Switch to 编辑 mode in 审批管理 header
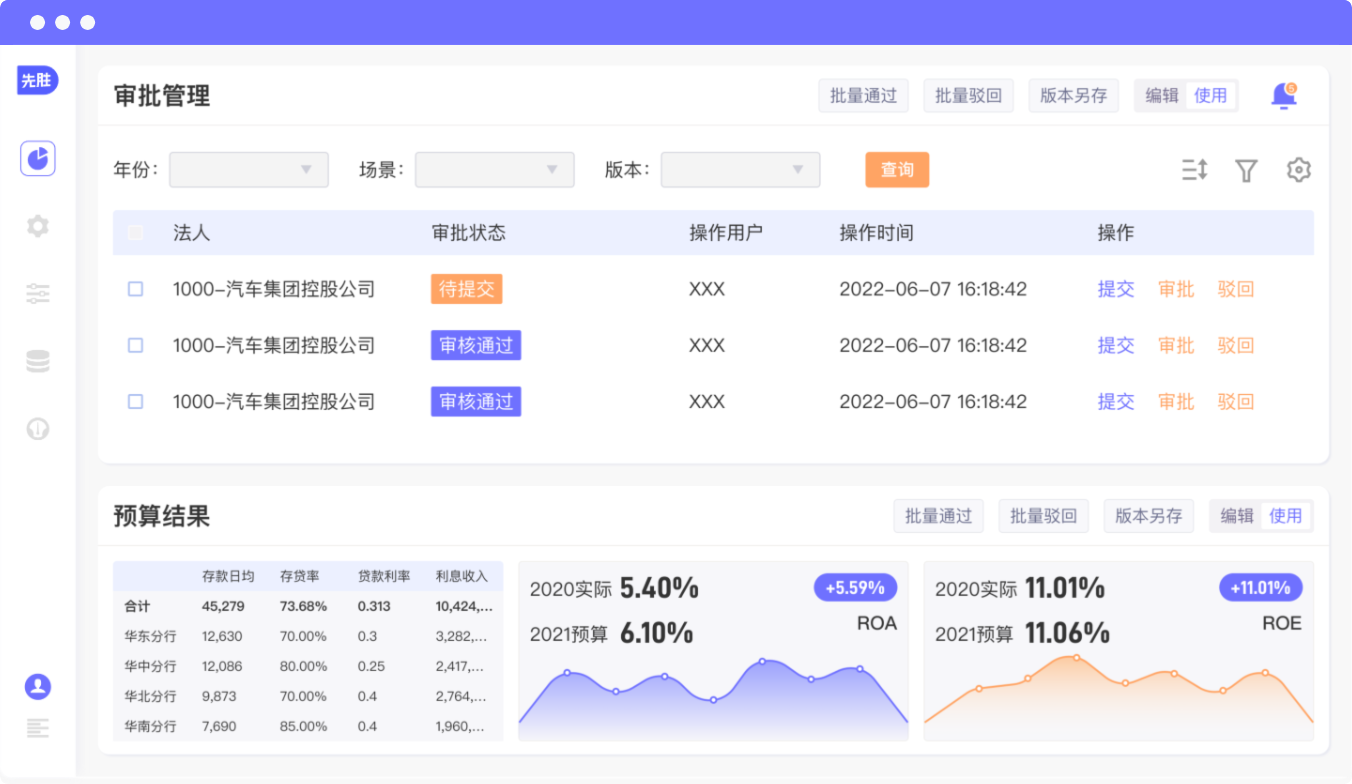1352x784 pixels. pos(1162,96)
